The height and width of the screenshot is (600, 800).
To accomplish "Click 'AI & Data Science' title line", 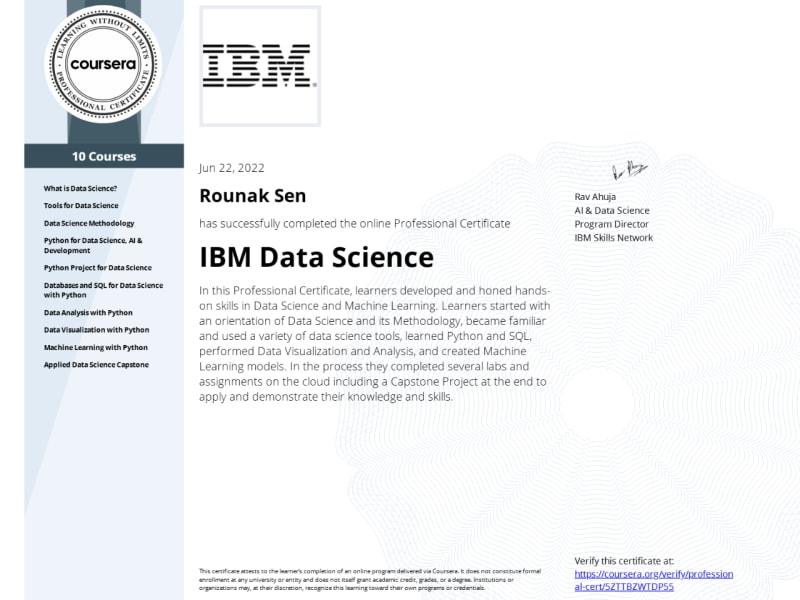I will (612, 210).
